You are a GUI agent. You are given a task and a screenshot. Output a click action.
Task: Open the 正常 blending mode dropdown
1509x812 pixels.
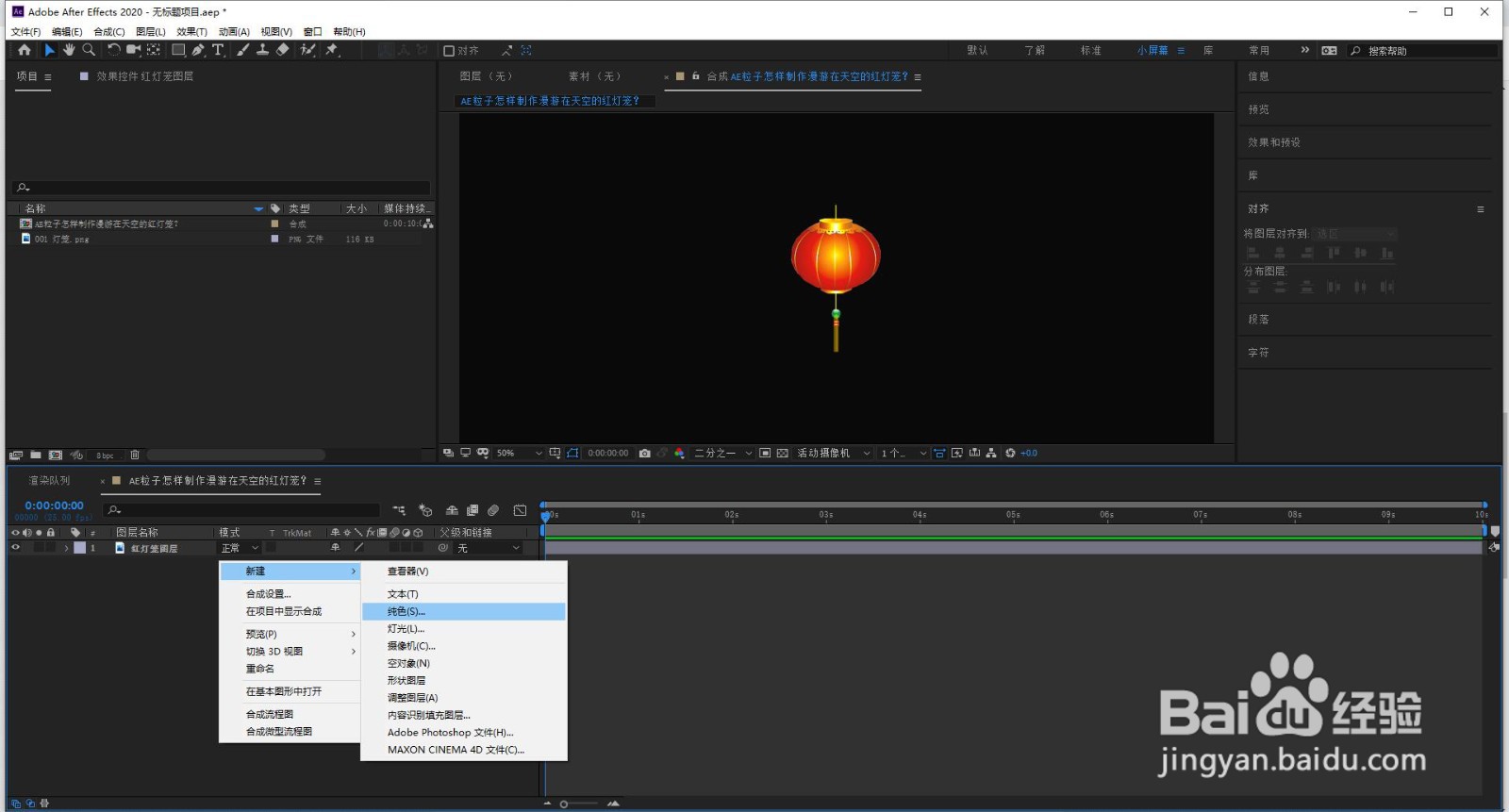click(x=240, y=548)
